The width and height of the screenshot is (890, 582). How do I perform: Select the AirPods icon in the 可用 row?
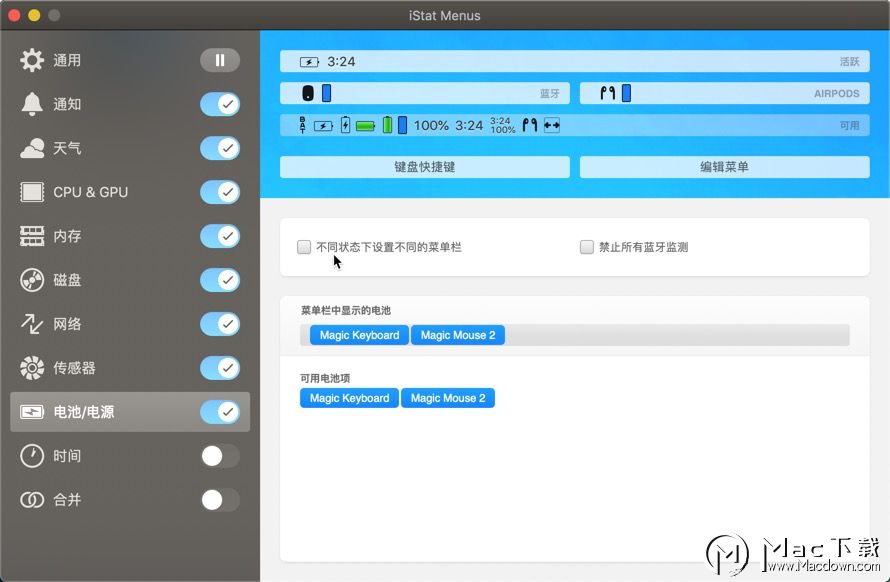530,125
